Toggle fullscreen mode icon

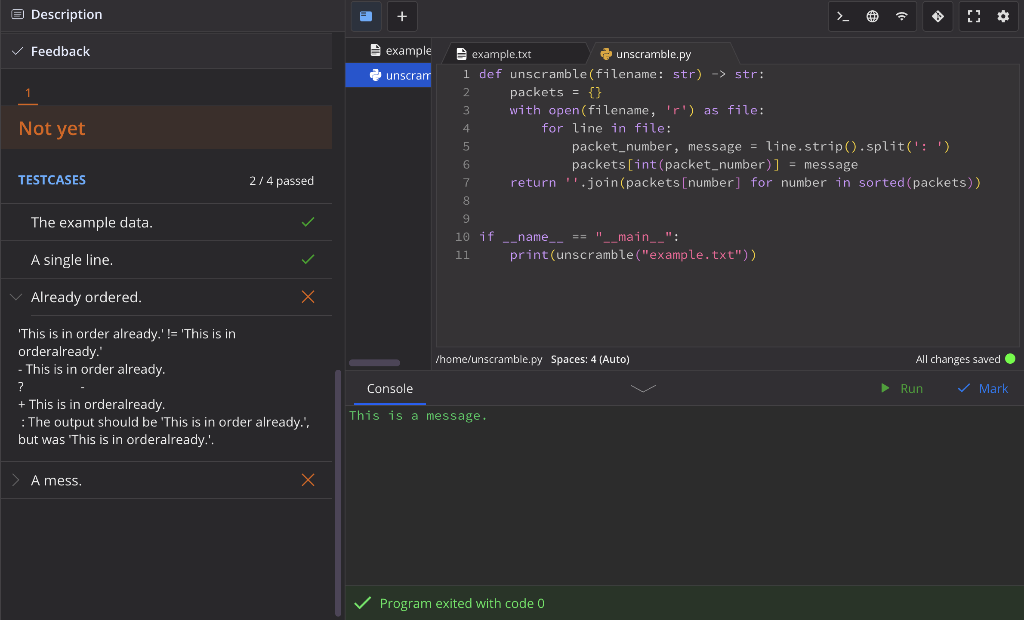click(974, 16)
